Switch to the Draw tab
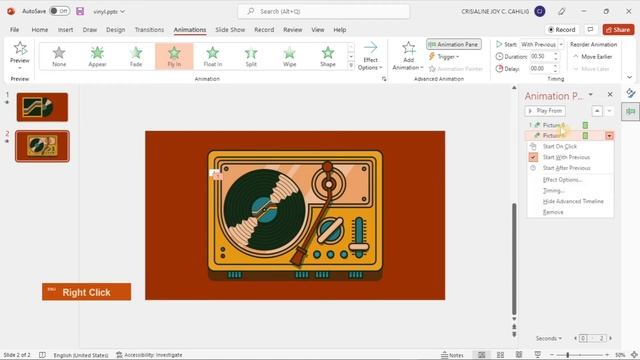640x360 pixels. pyautogui.click(x=90, y=30)
